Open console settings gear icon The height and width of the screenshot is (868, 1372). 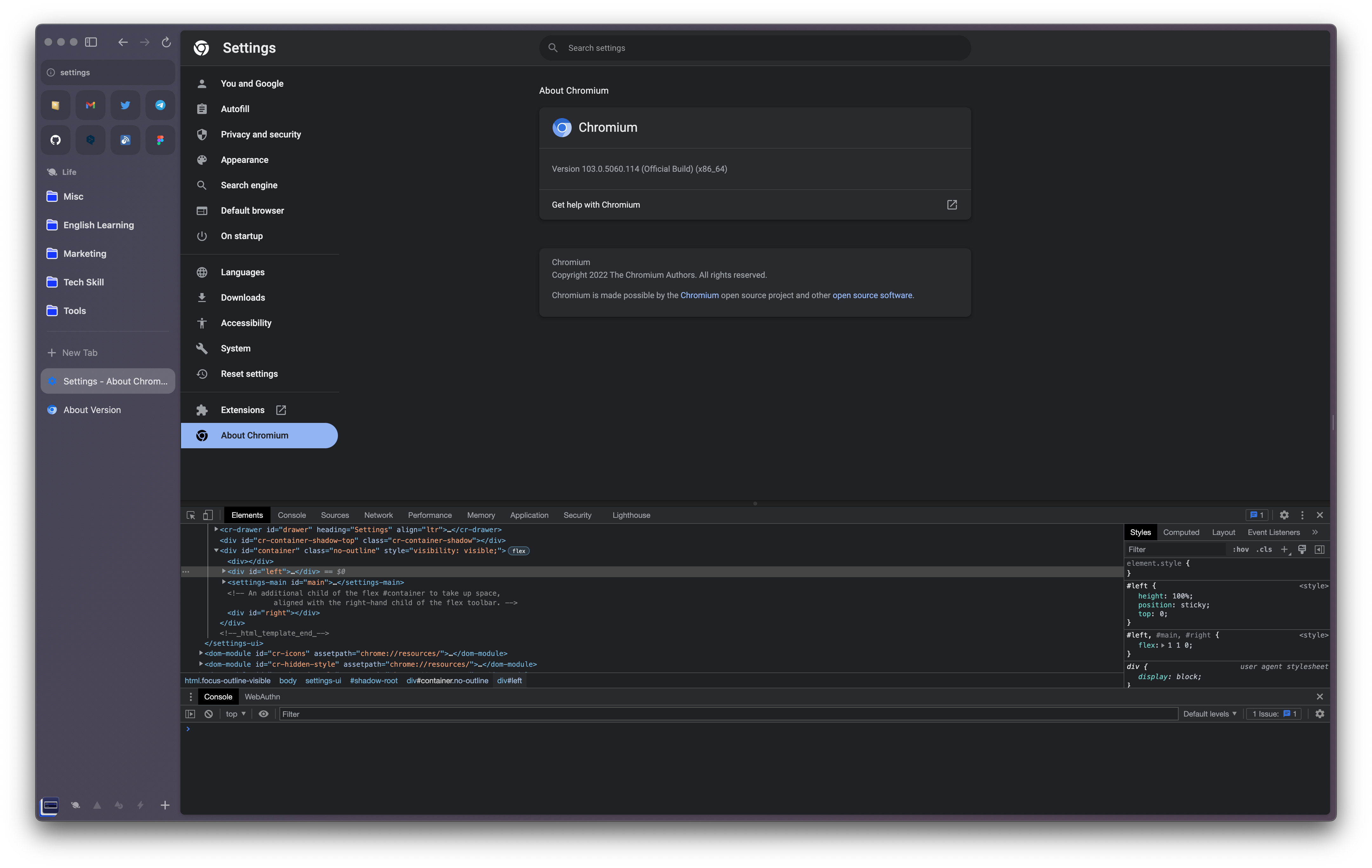(x=1320, y=714)
